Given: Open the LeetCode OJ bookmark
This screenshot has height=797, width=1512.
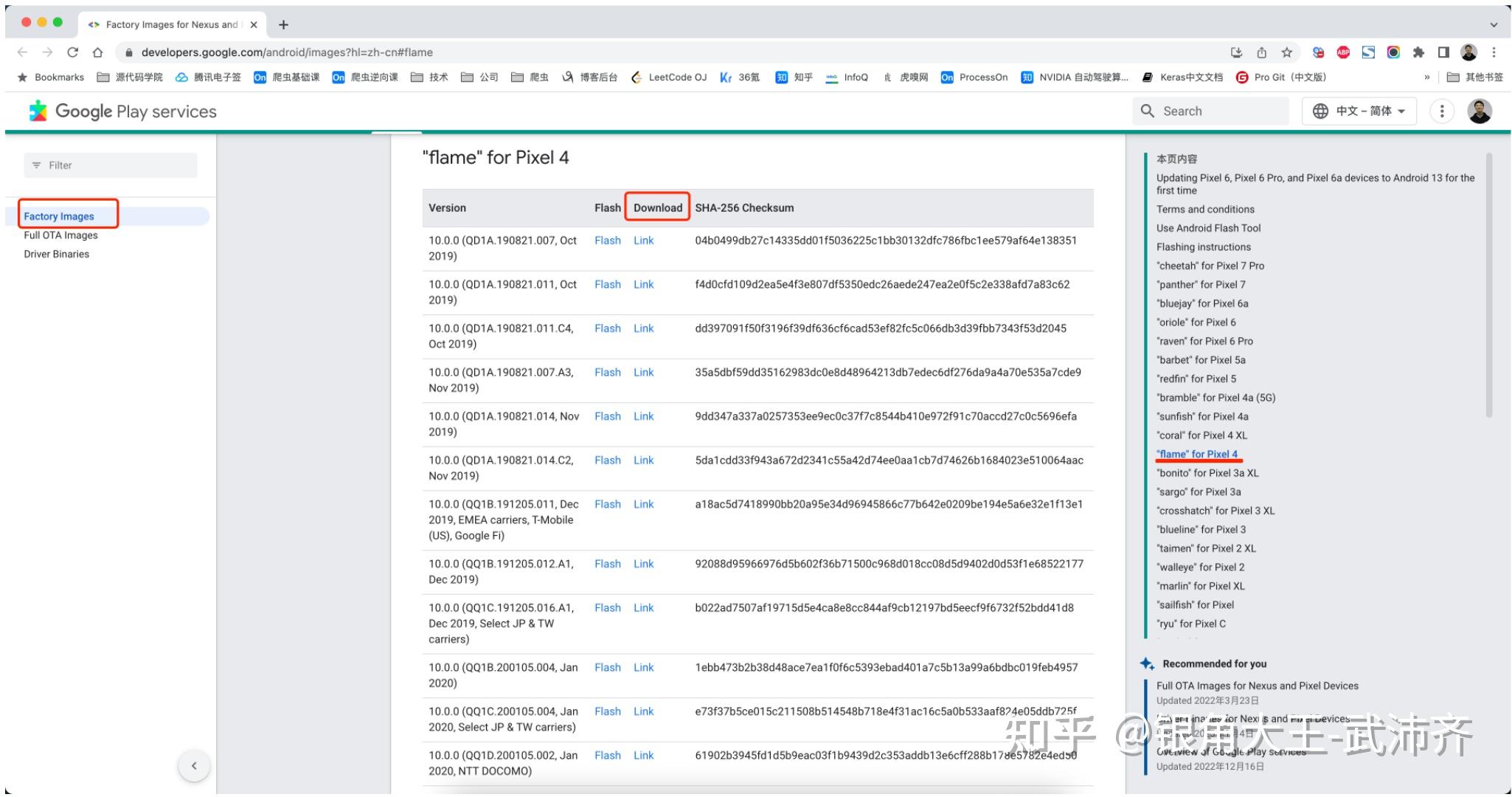Looking at the screenshot, I should [x=668, y=77].
